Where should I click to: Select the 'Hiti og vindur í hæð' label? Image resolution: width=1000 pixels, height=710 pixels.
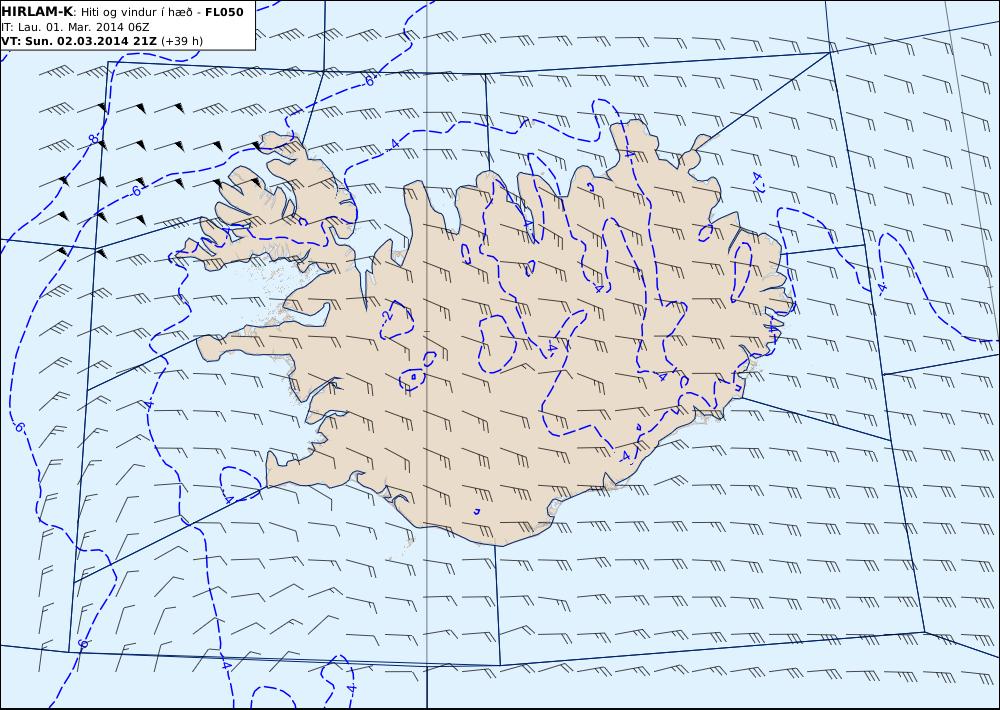[x=136, y=12]
